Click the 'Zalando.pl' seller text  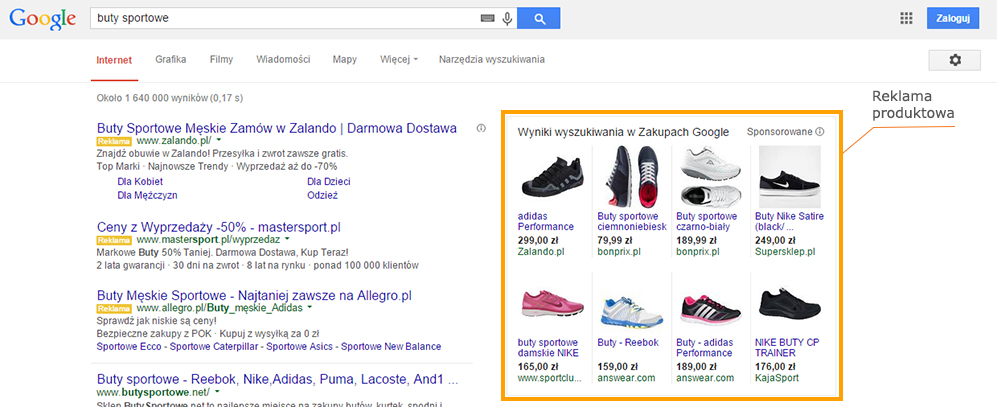pyautogui.click(x=541, y=251)
